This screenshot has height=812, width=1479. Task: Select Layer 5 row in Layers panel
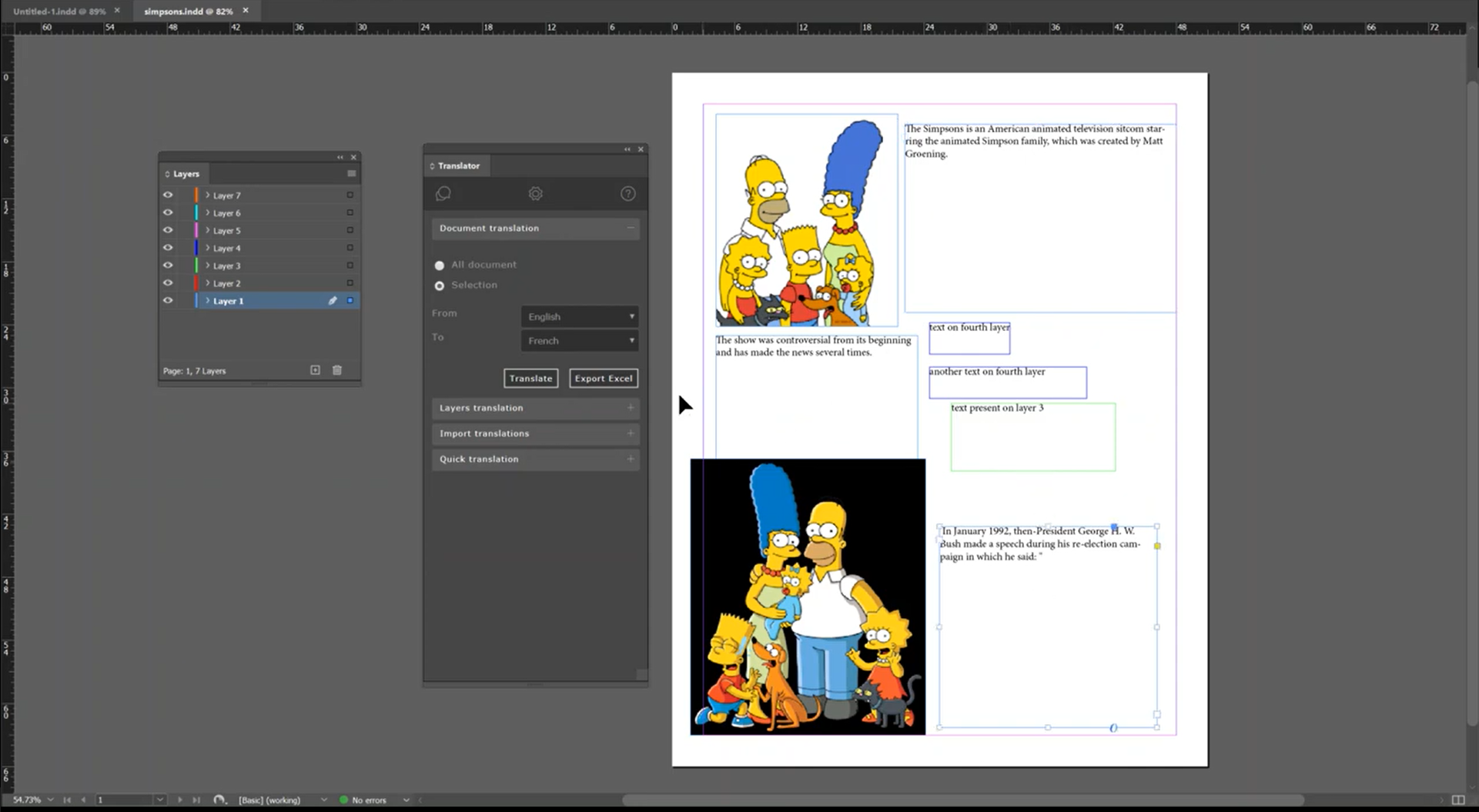pos(259,231)
